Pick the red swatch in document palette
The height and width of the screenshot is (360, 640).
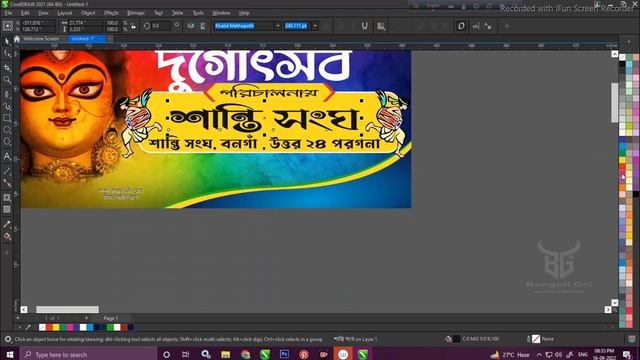(49, 327)
